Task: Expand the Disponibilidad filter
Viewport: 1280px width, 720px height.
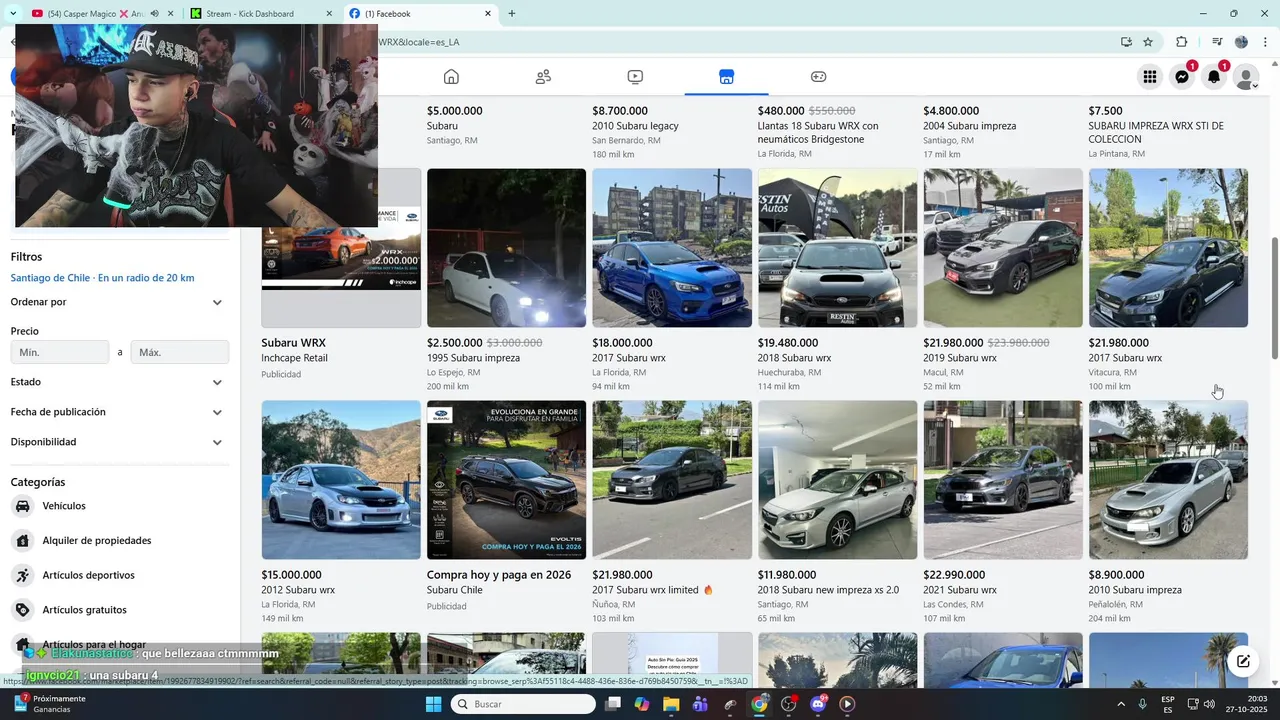Action: tap(119, 442)
